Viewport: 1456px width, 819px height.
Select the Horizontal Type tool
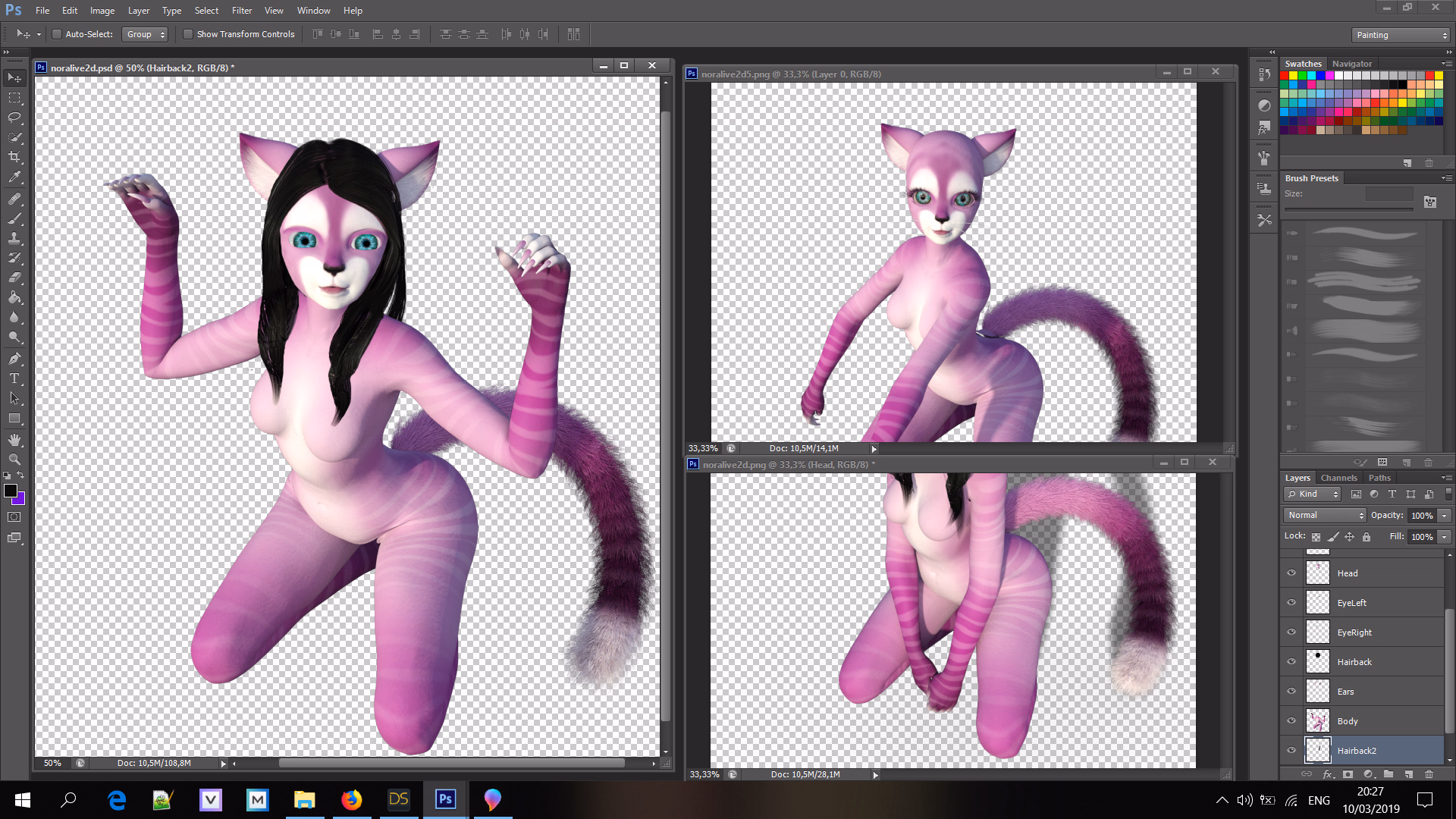(14, 378)
